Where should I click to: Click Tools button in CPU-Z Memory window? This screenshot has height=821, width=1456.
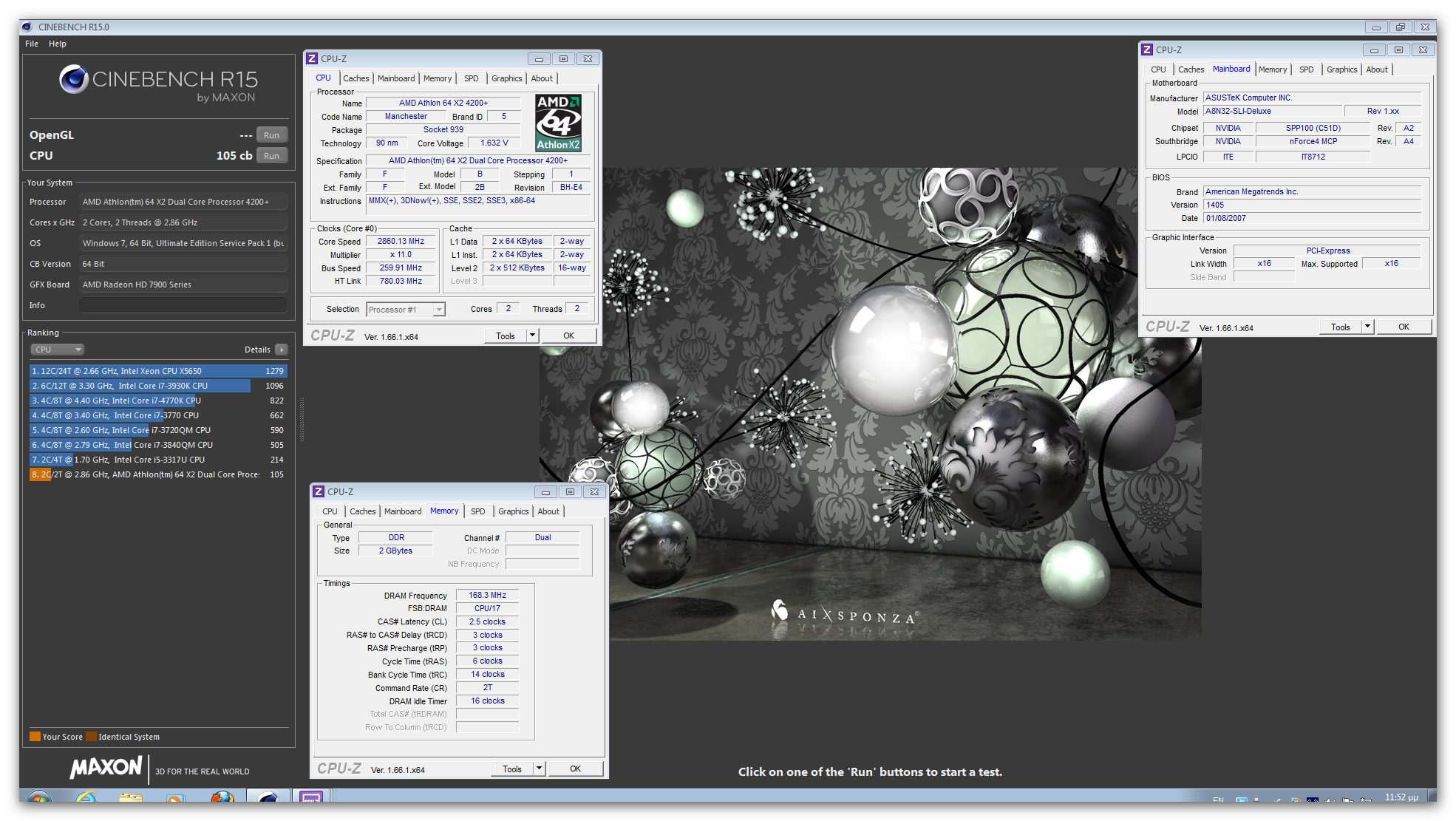[x=512, y=769]
